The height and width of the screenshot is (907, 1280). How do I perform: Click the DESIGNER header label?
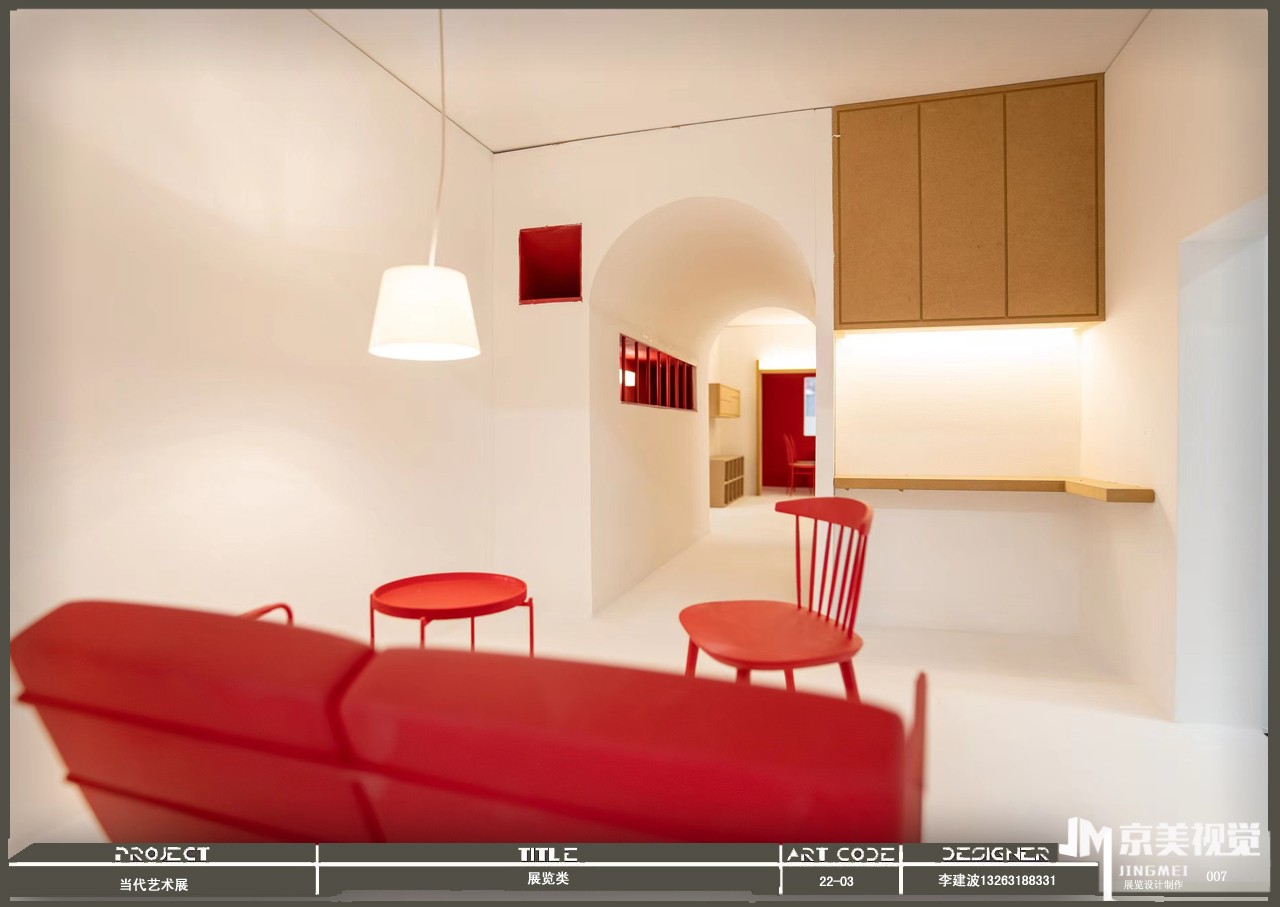tap(996, 854)
